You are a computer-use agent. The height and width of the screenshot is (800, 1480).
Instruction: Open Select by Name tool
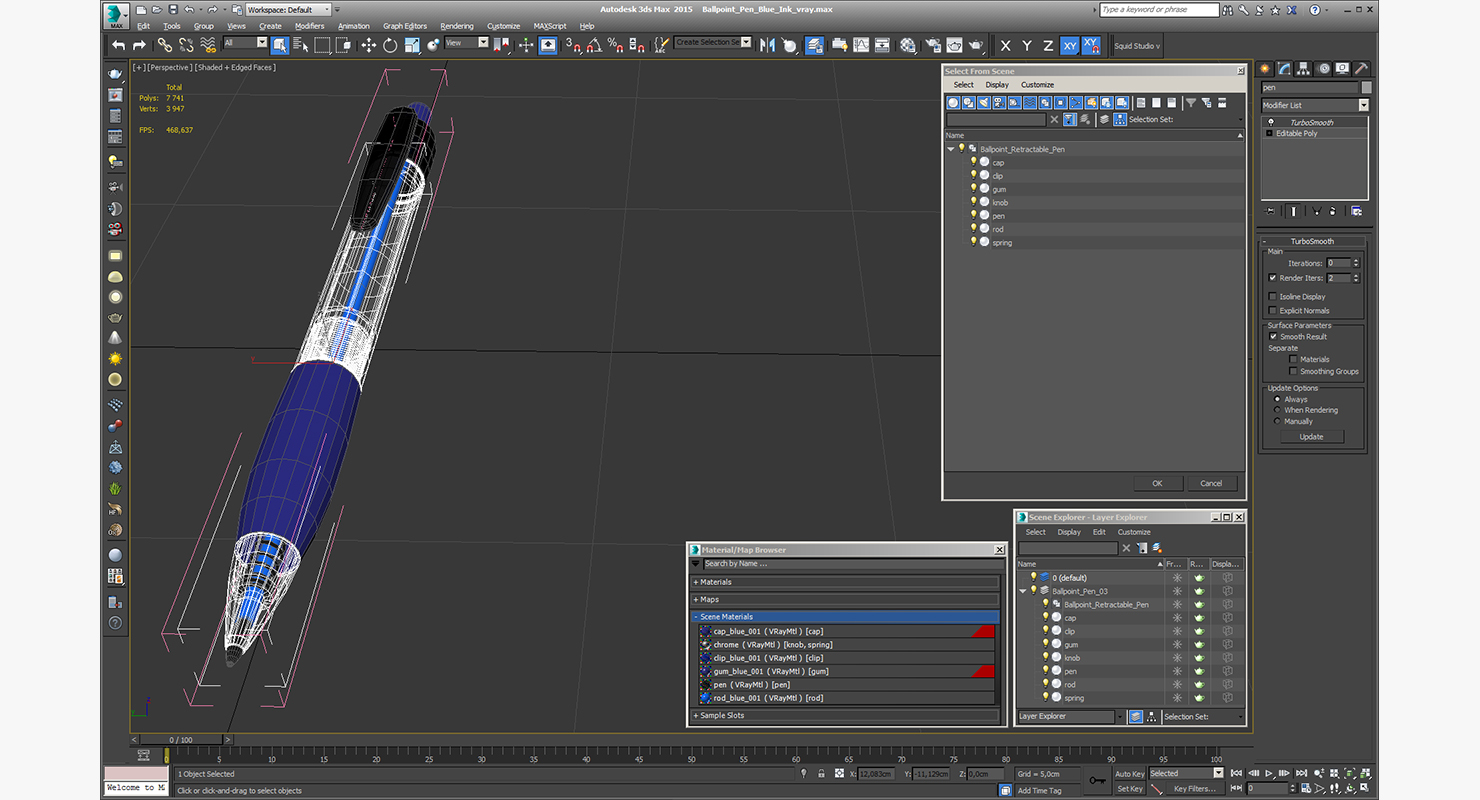[300, 45]
